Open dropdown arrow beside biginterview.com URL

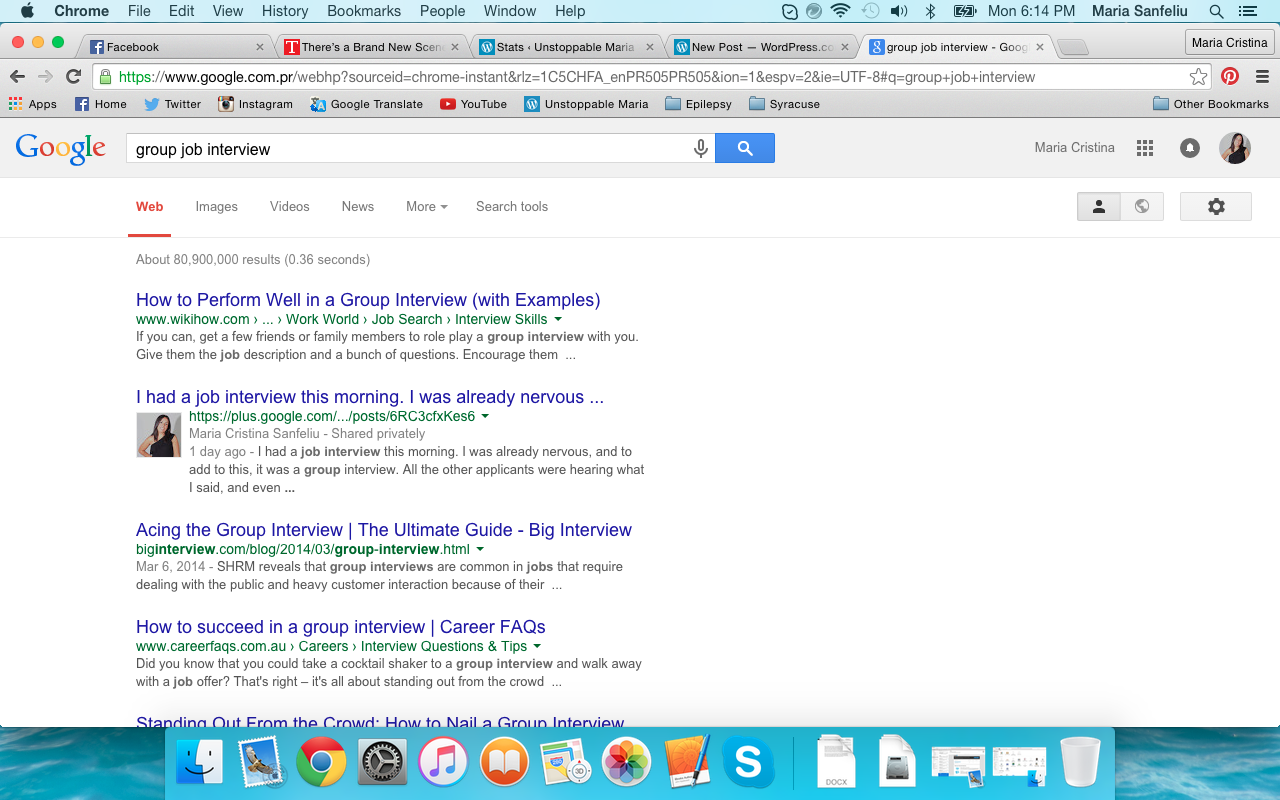point(480,550)
